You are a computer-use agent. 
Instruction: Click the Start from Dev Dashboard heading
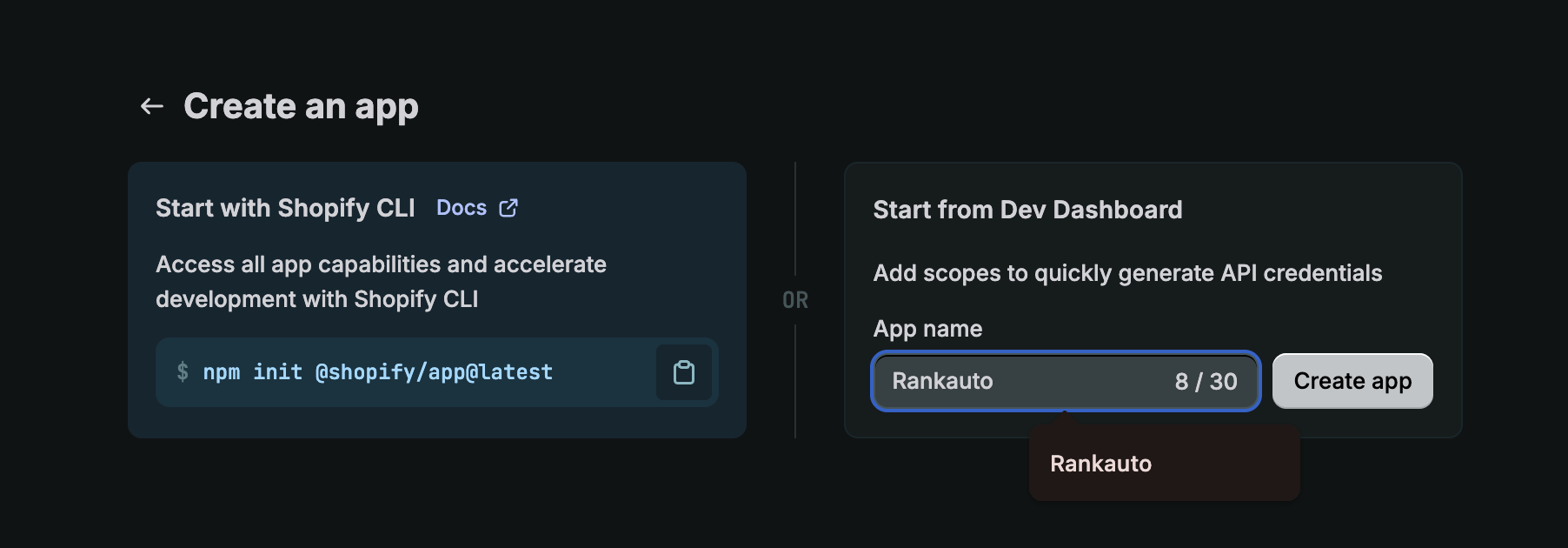[x=1027, y=210]
